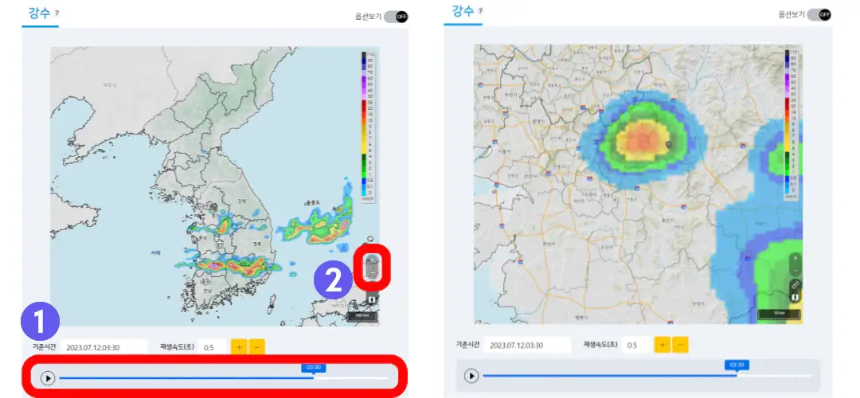Viewport: 860px width, 398px height.
Task: Select the 강수 tab in the left panel
Action: (x=38, y=13)
